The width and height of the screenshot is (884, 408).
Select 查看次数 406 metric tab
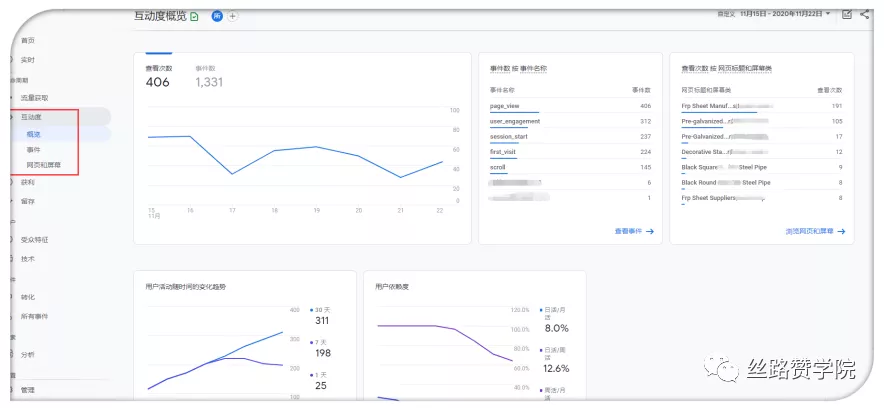click(x=159, y=76)
